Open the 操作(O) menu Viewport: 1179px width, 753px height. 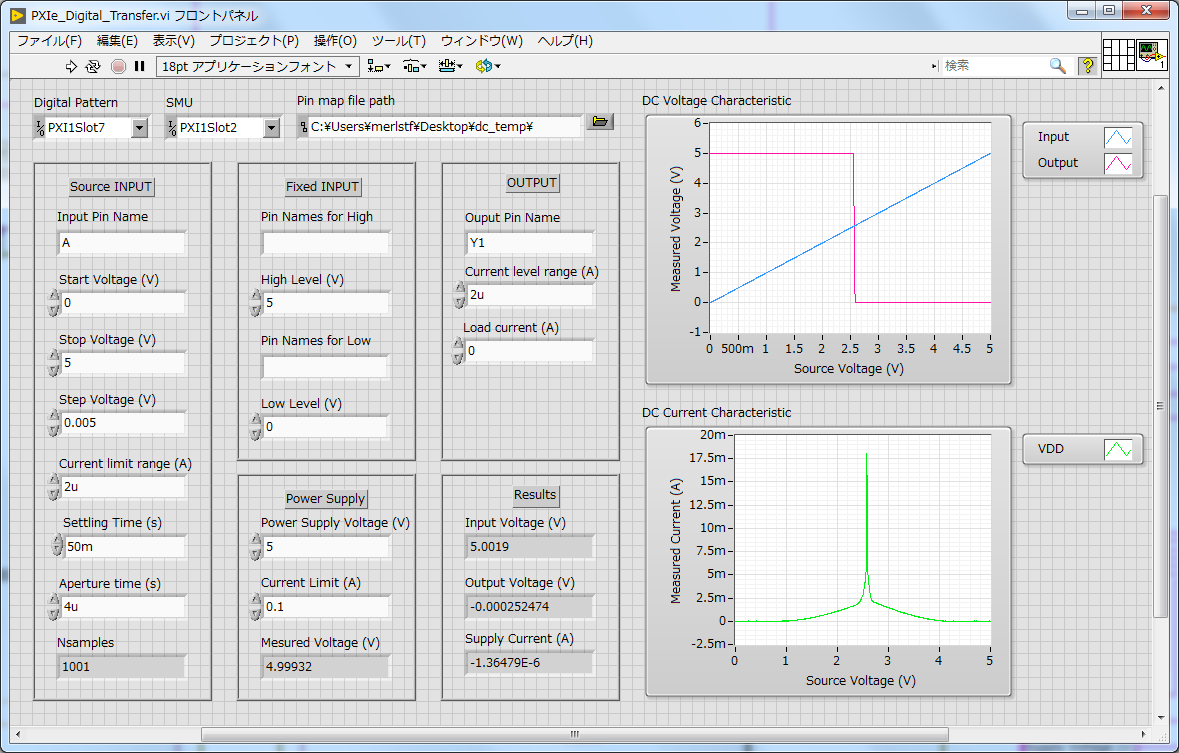(x=335, y=41)
